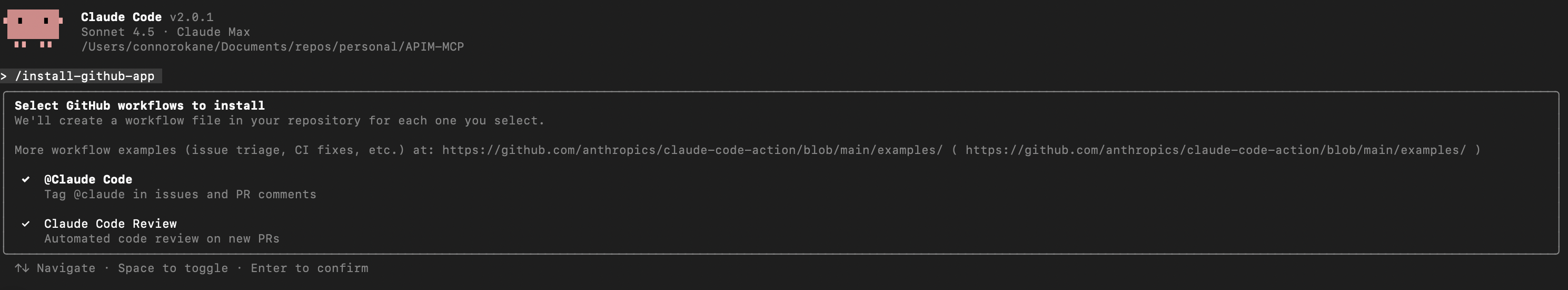Click the /install-github-app command text
The height and width of the screenshot is (290, 1568).
point(85,76)
